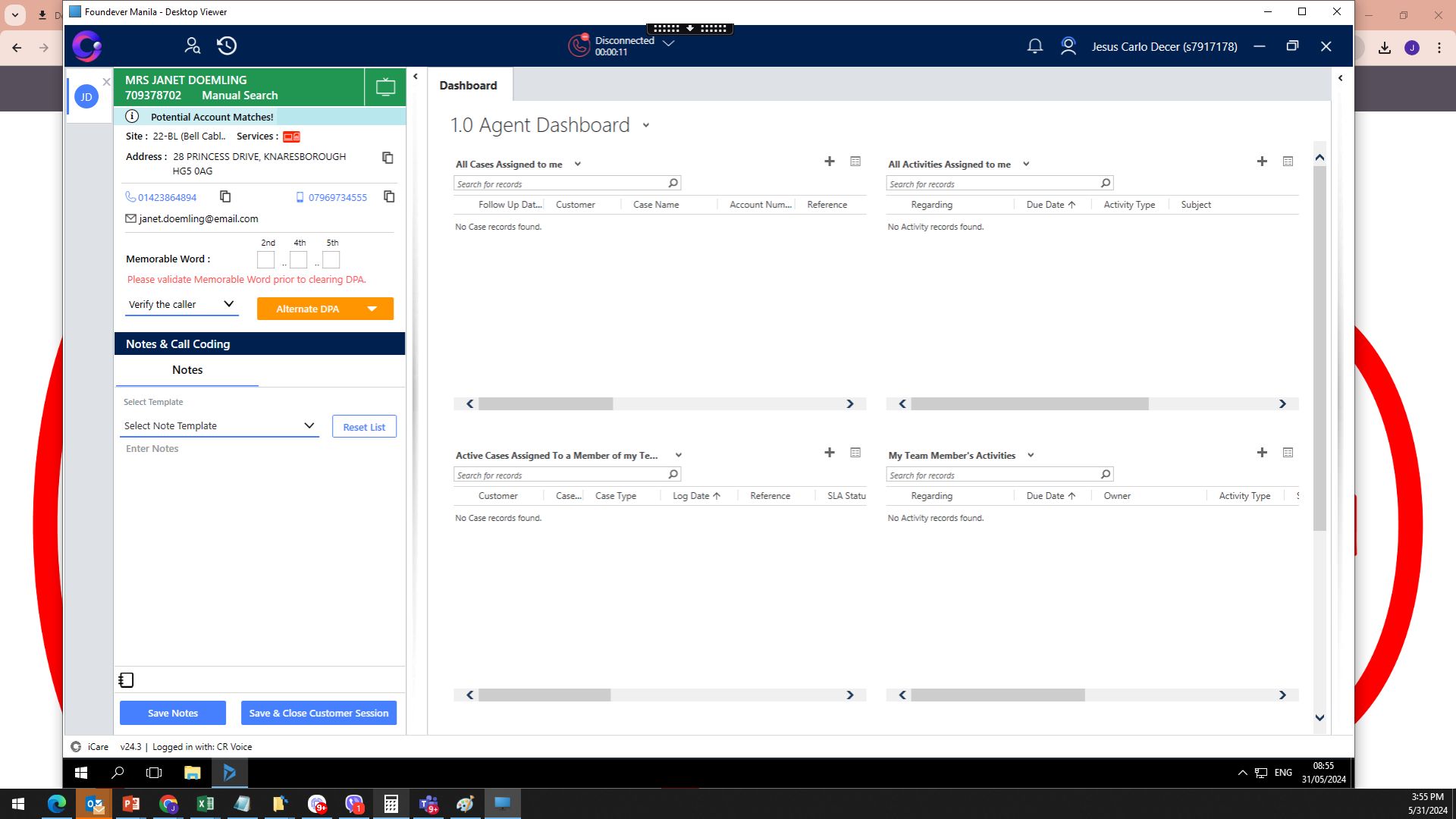Expand the Disconnected call status chevron
This screenshot has height=819, width=1456.
pyautogui.click(x=668, y=43)
